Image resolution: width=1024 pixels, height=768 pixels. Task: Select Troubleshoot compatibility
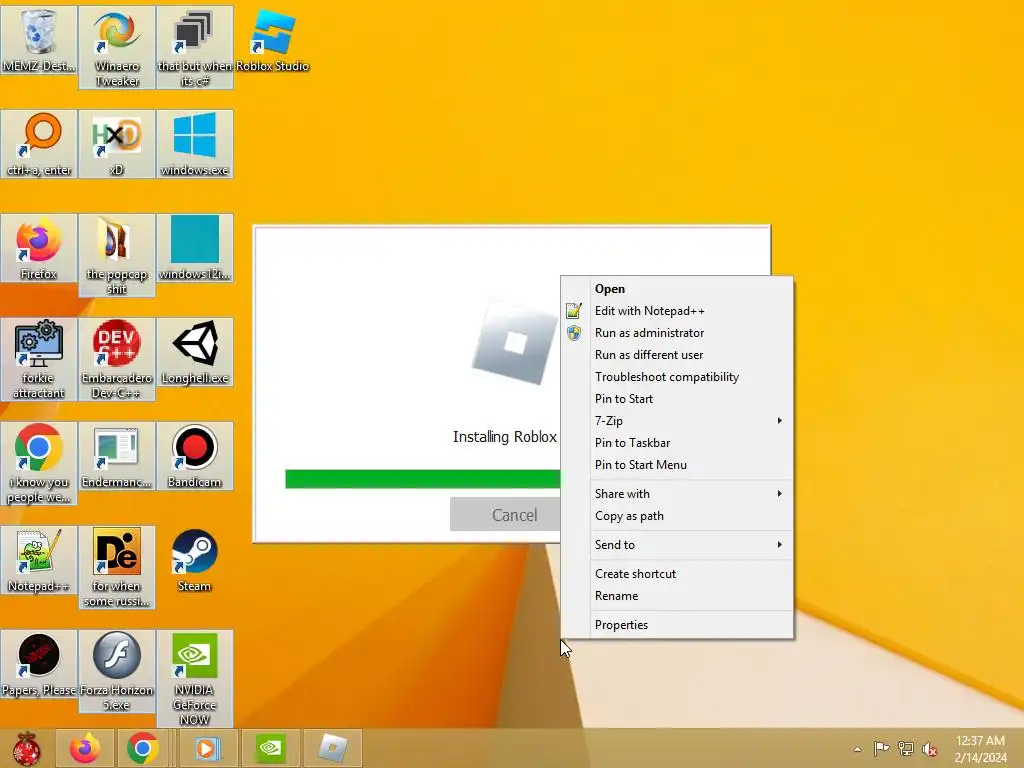click(678, 377)
